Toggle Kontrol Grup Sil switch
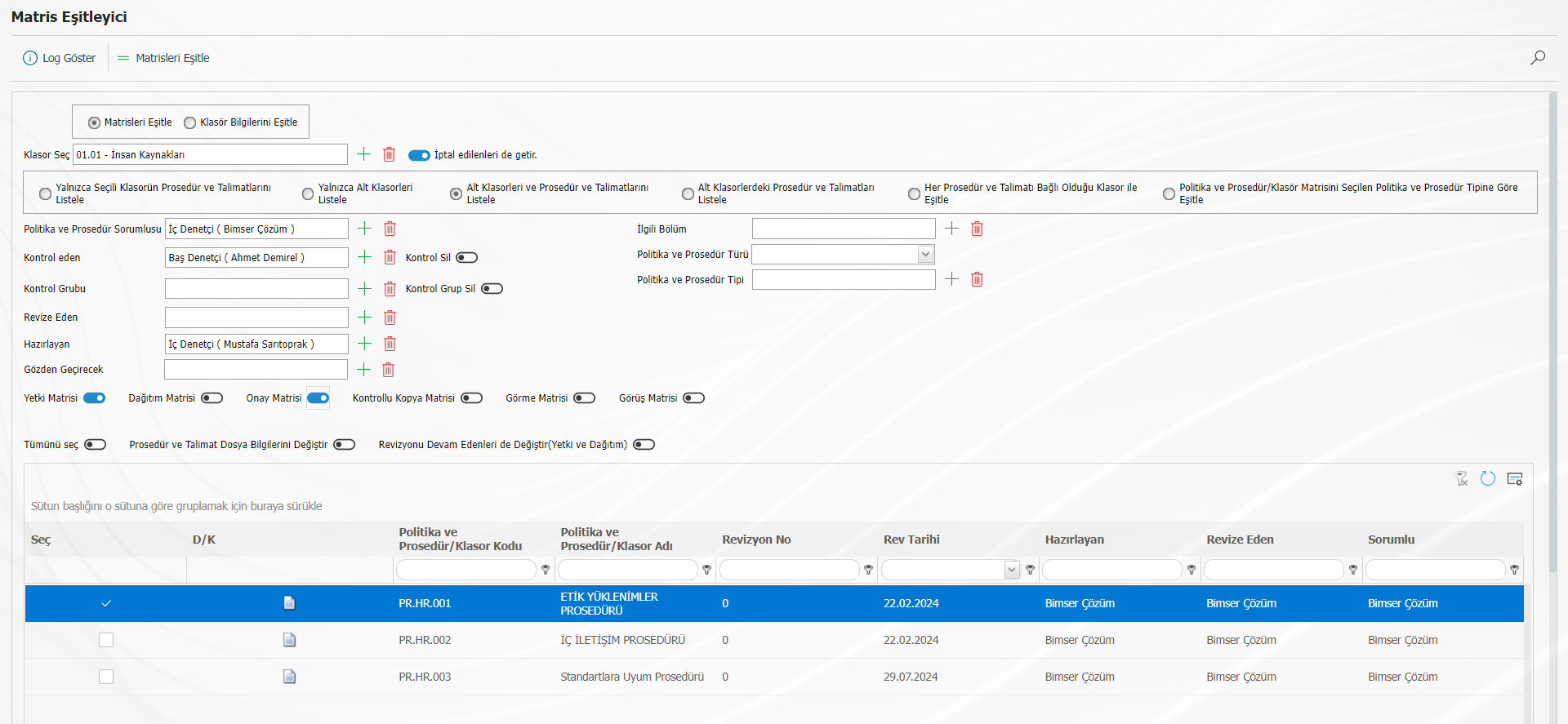 pos(492,289)
